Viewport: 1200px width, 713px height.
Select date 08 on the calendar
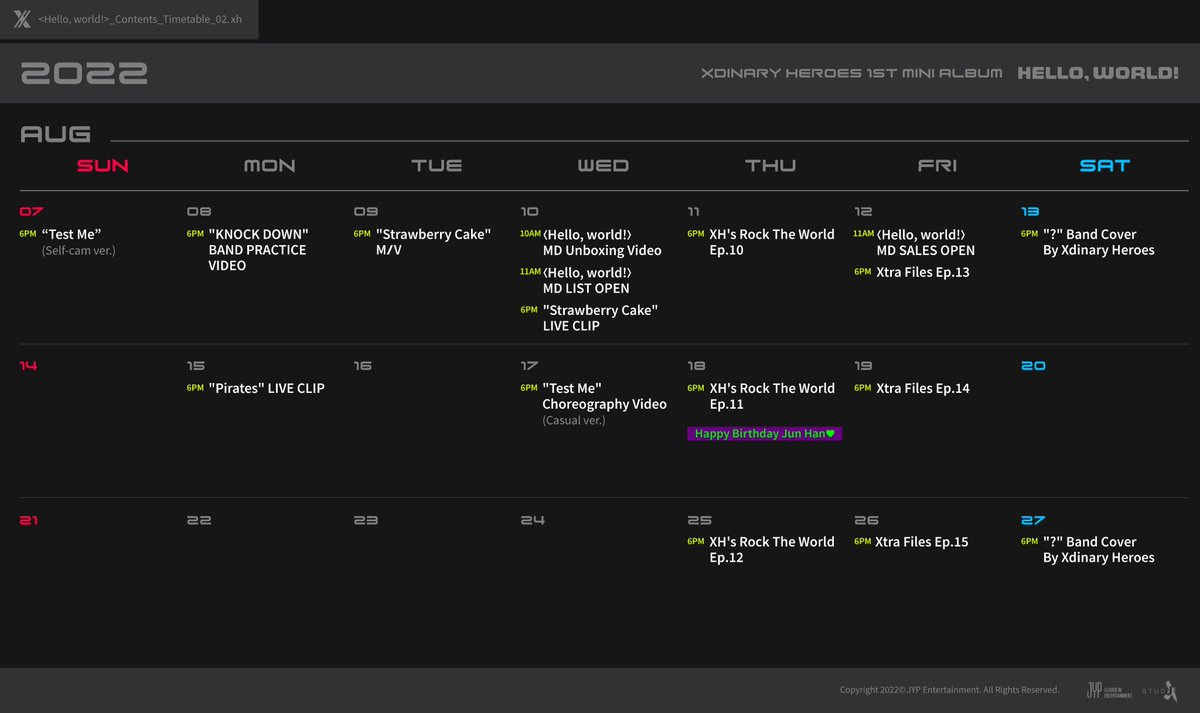pos(199,212)
